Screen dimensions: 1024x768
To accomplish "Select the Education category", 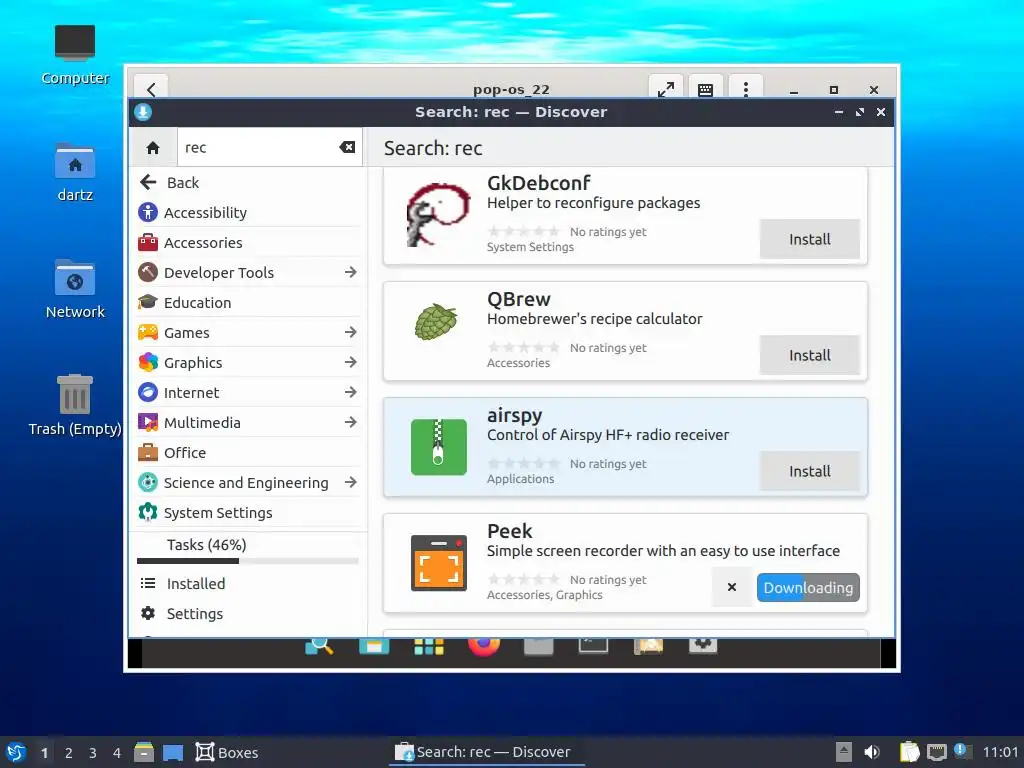I will (248, 302).
